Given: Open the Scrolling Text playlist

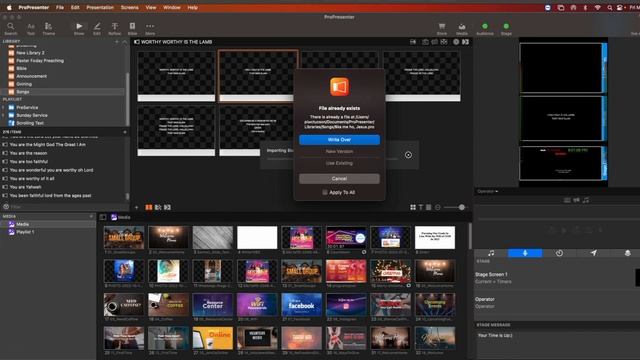Looking at the screenshot, I should 30,123.
